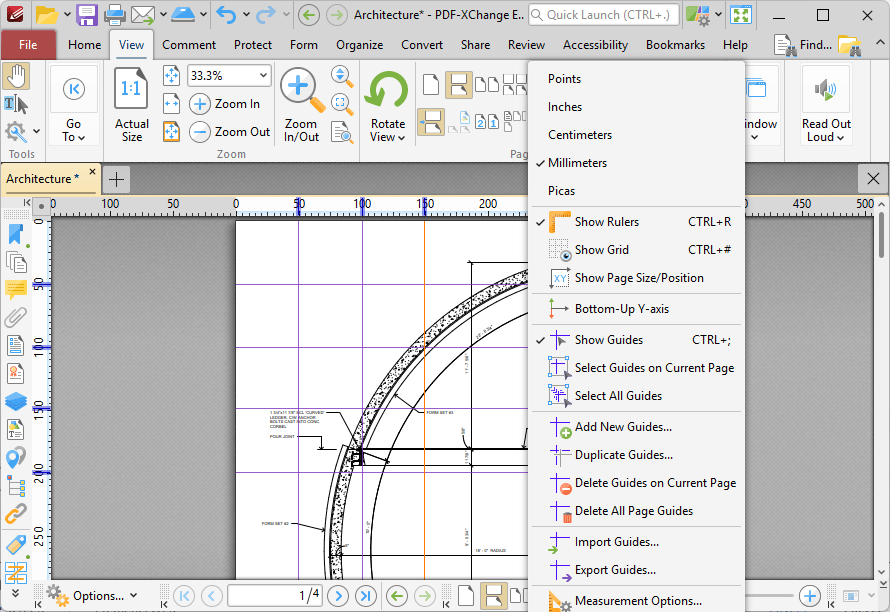This screenshot has height=612, width=890.
Task: Open the Comments pane from sidebar
Action: (15, 289)
